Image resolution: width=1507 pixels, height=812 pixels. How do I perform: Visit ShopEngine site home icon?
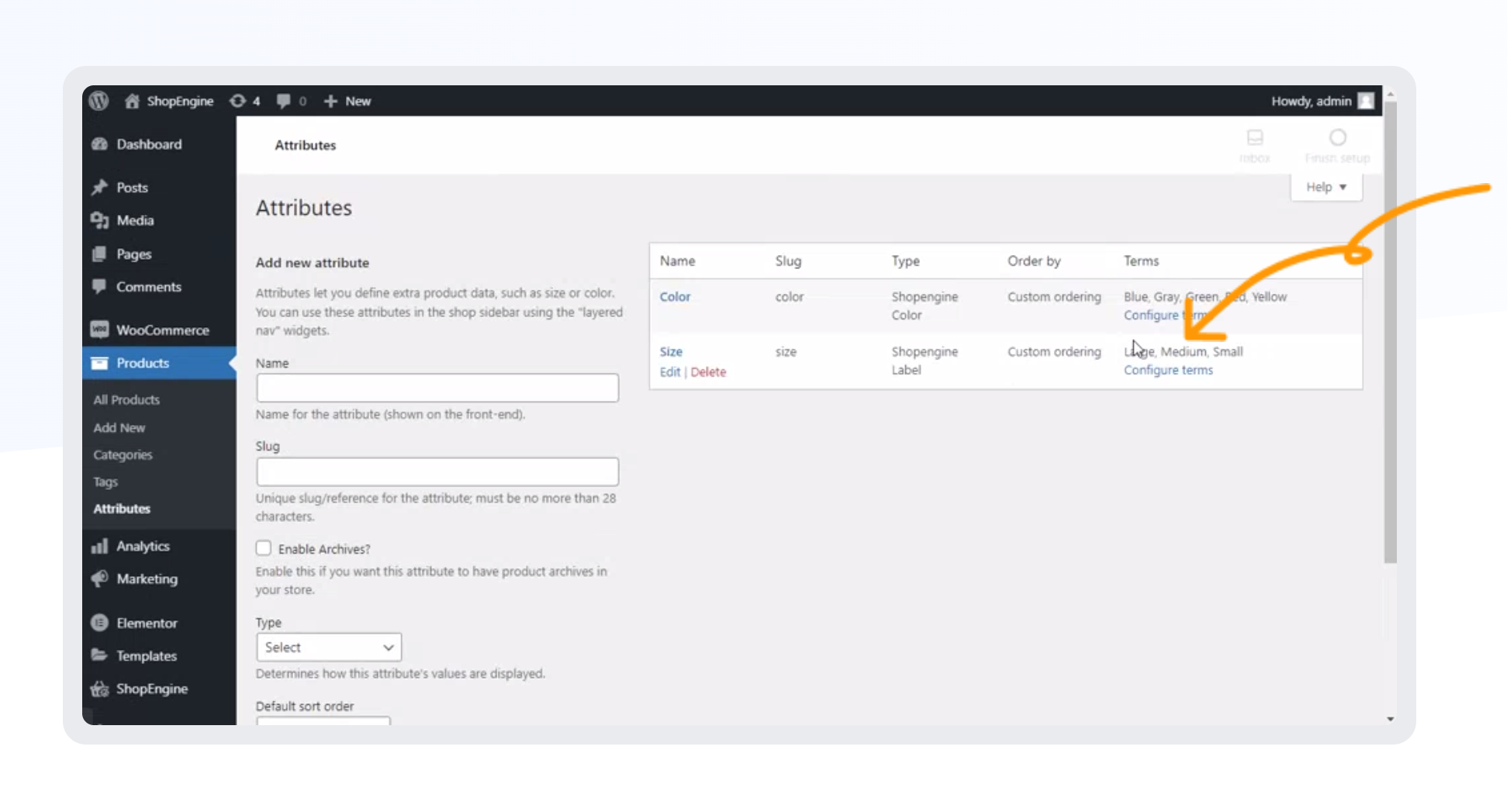132,101
